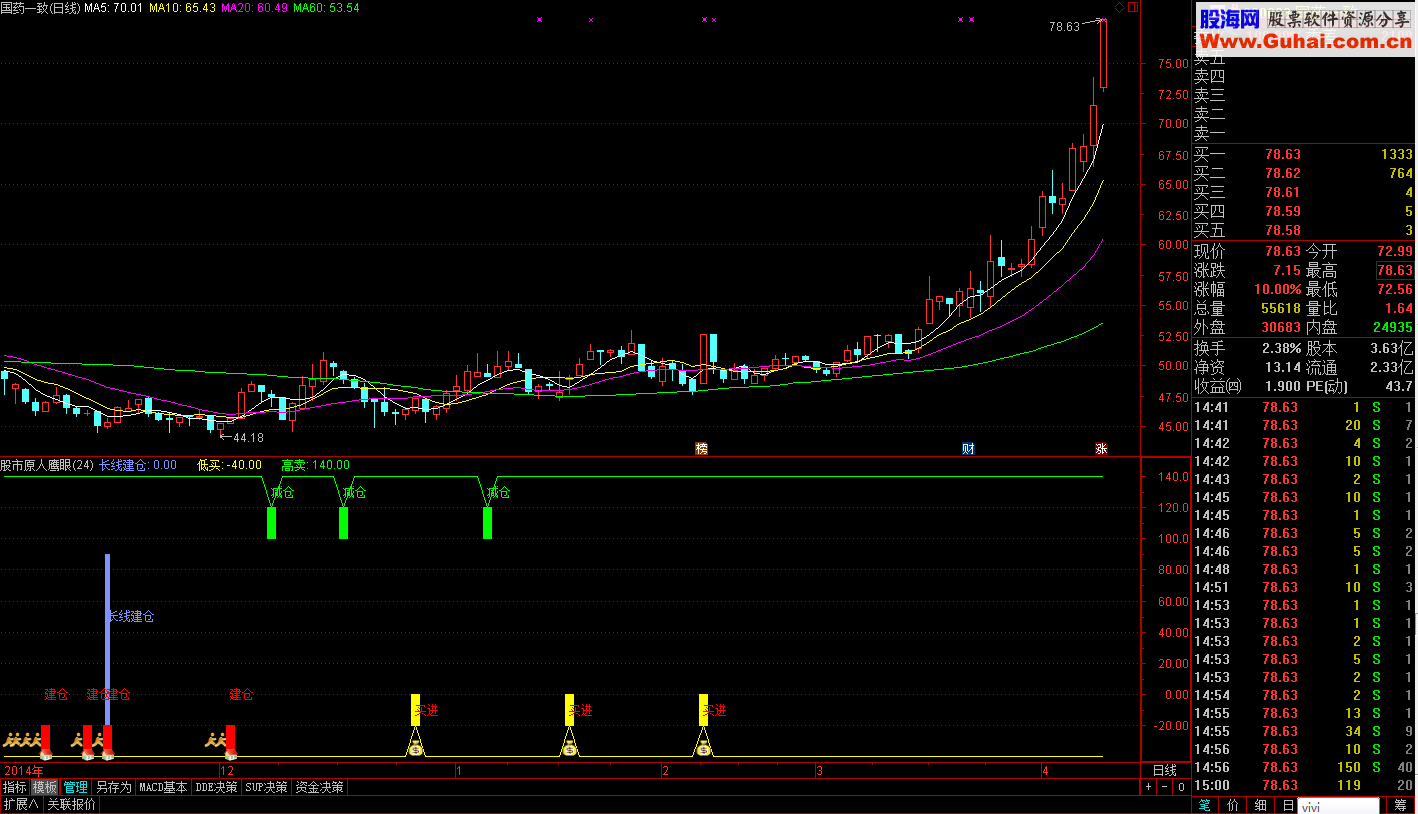Switch to the 细 detail tab

click(x=1261, y=805)
